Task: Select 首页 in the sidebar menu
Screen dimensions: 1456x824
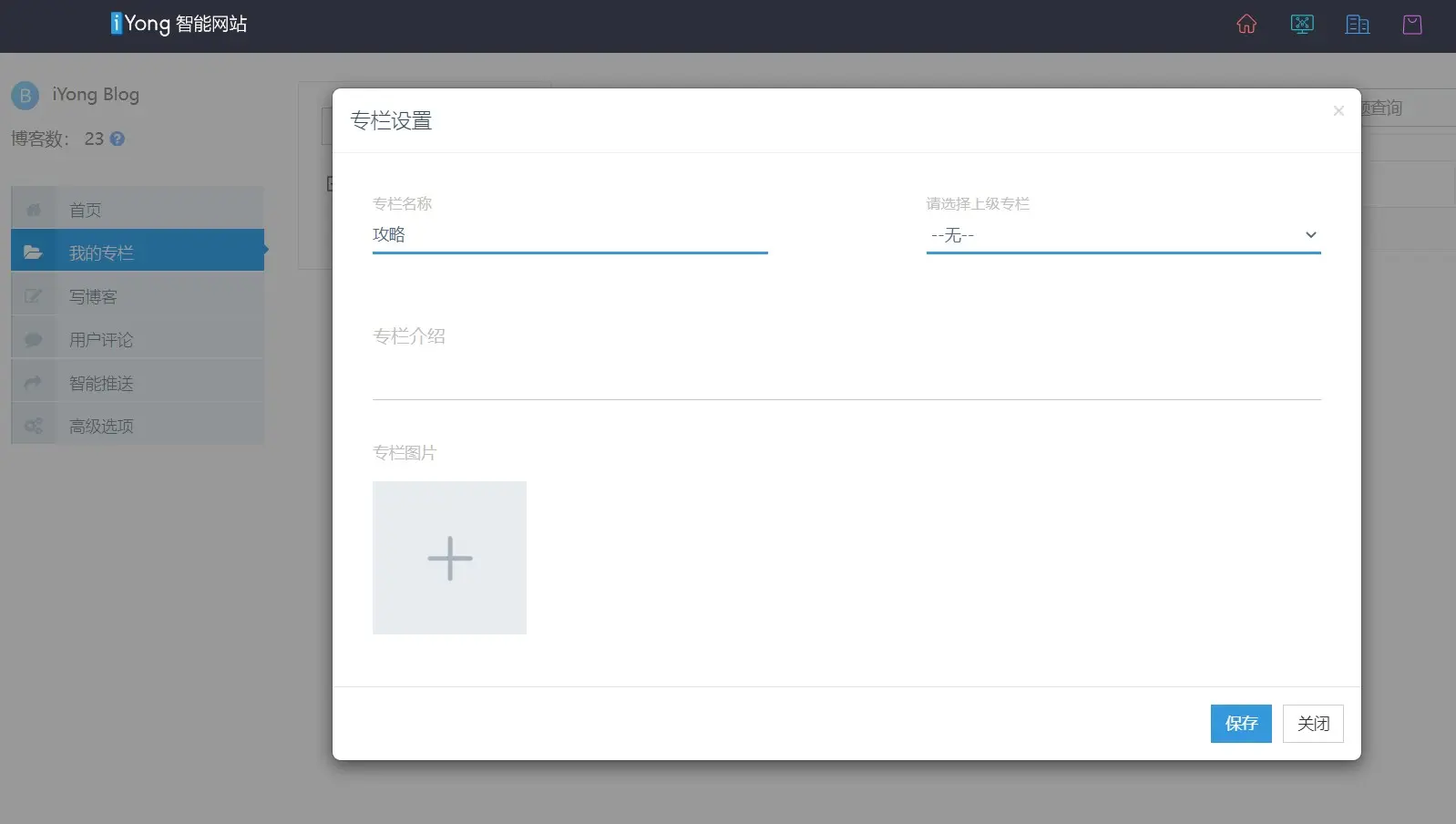Action: tap(86, 211)
